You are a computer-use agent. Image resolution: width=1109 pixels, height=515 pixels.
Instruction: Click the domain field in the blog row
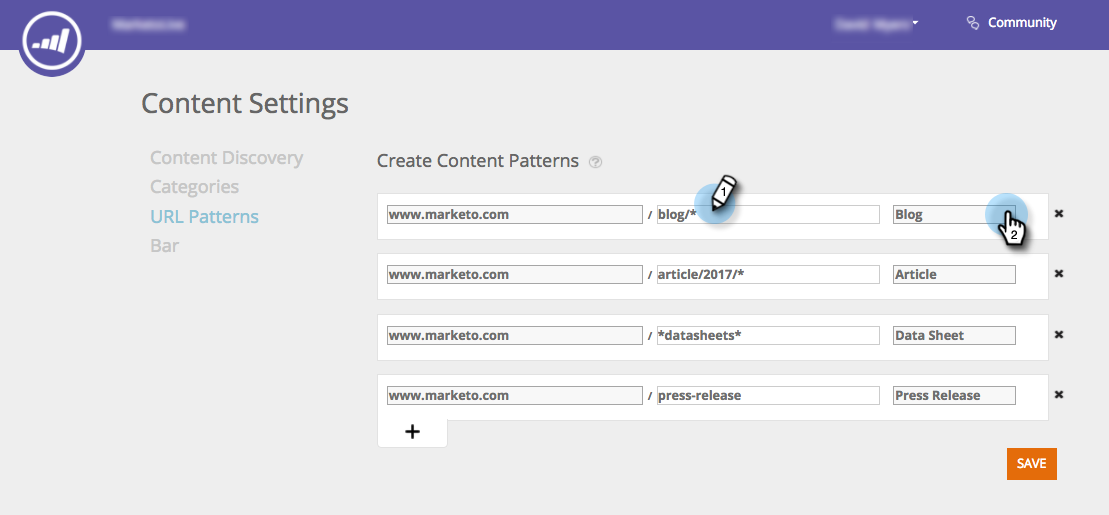point(515,214)
